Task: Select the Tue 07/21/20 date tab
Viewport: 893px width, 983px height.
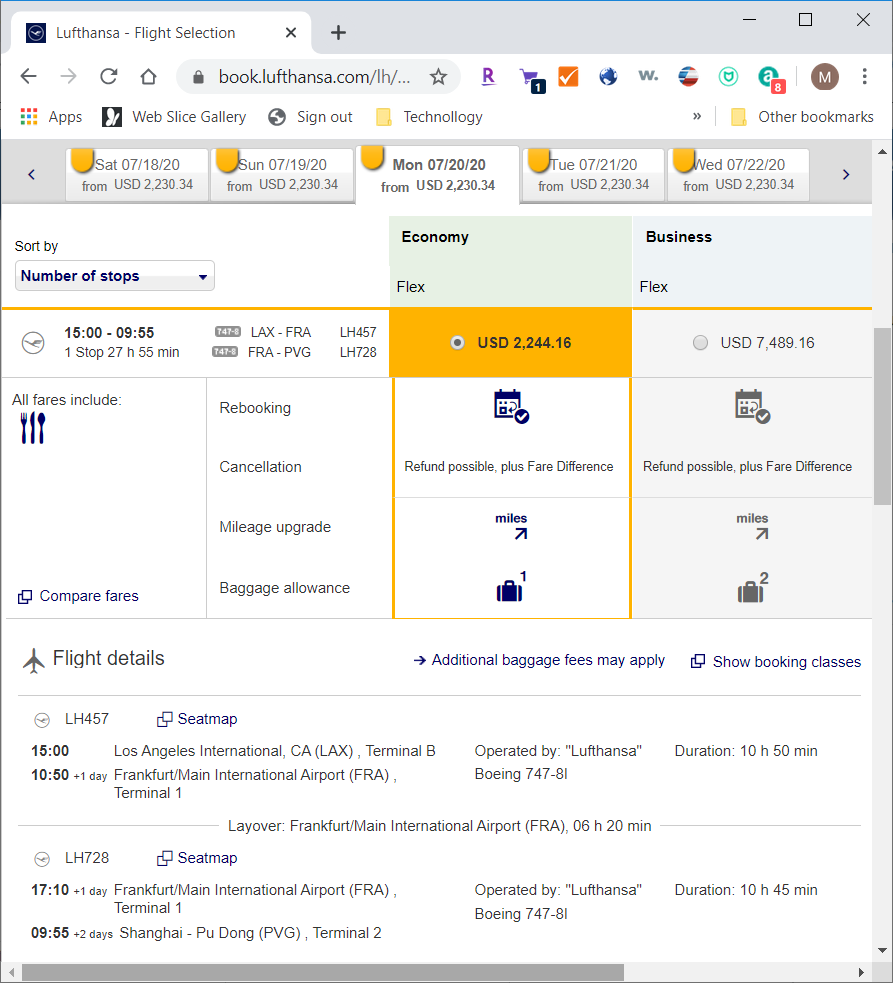Action: [x=593, y=174]
